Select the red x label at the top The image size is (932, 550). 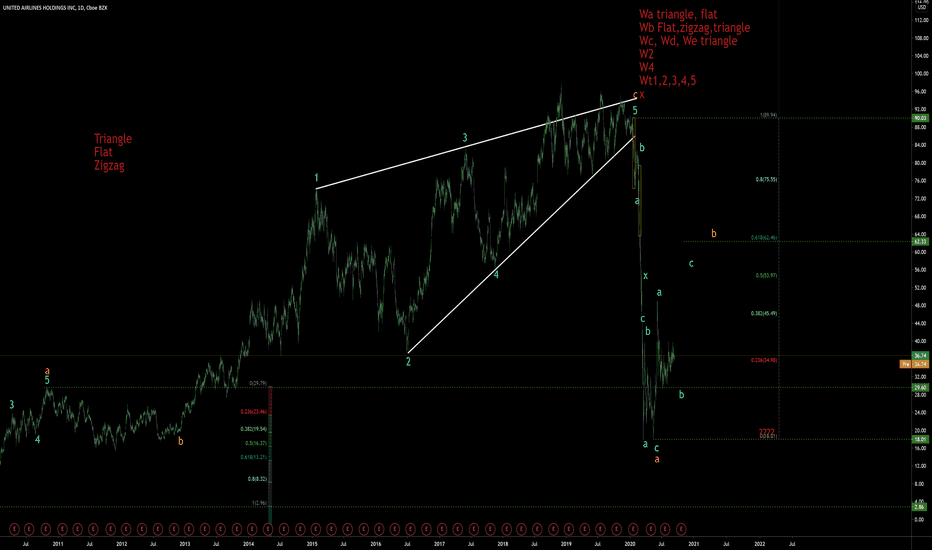click(x=642, y=95)
